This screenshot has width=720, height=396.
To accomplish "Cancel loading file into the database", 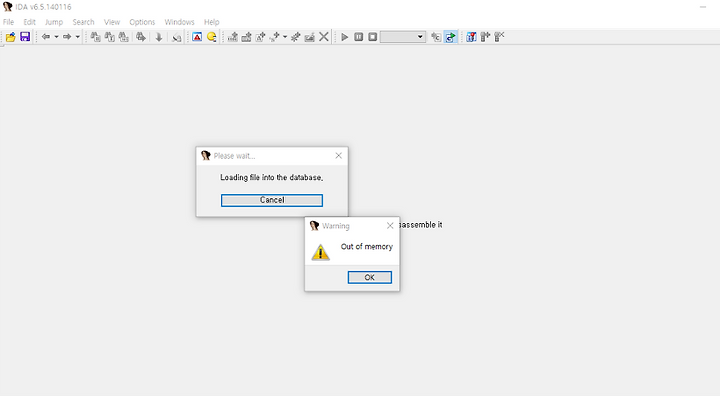I will click(x=272, y=200).
